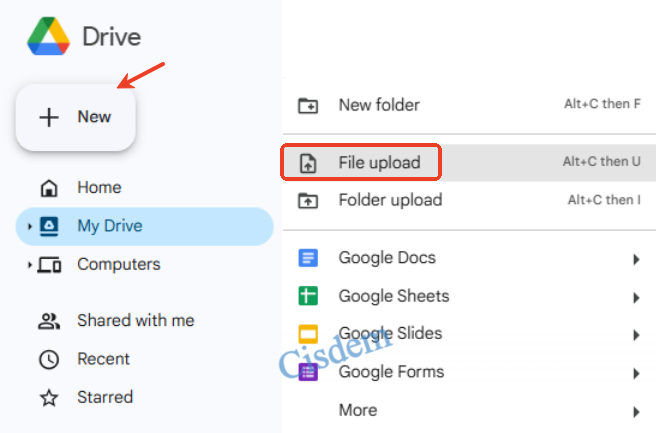Click the 'Alt+C then U' shortcut text
This screenshot has height=433, width=656.
tap(602, 161)
